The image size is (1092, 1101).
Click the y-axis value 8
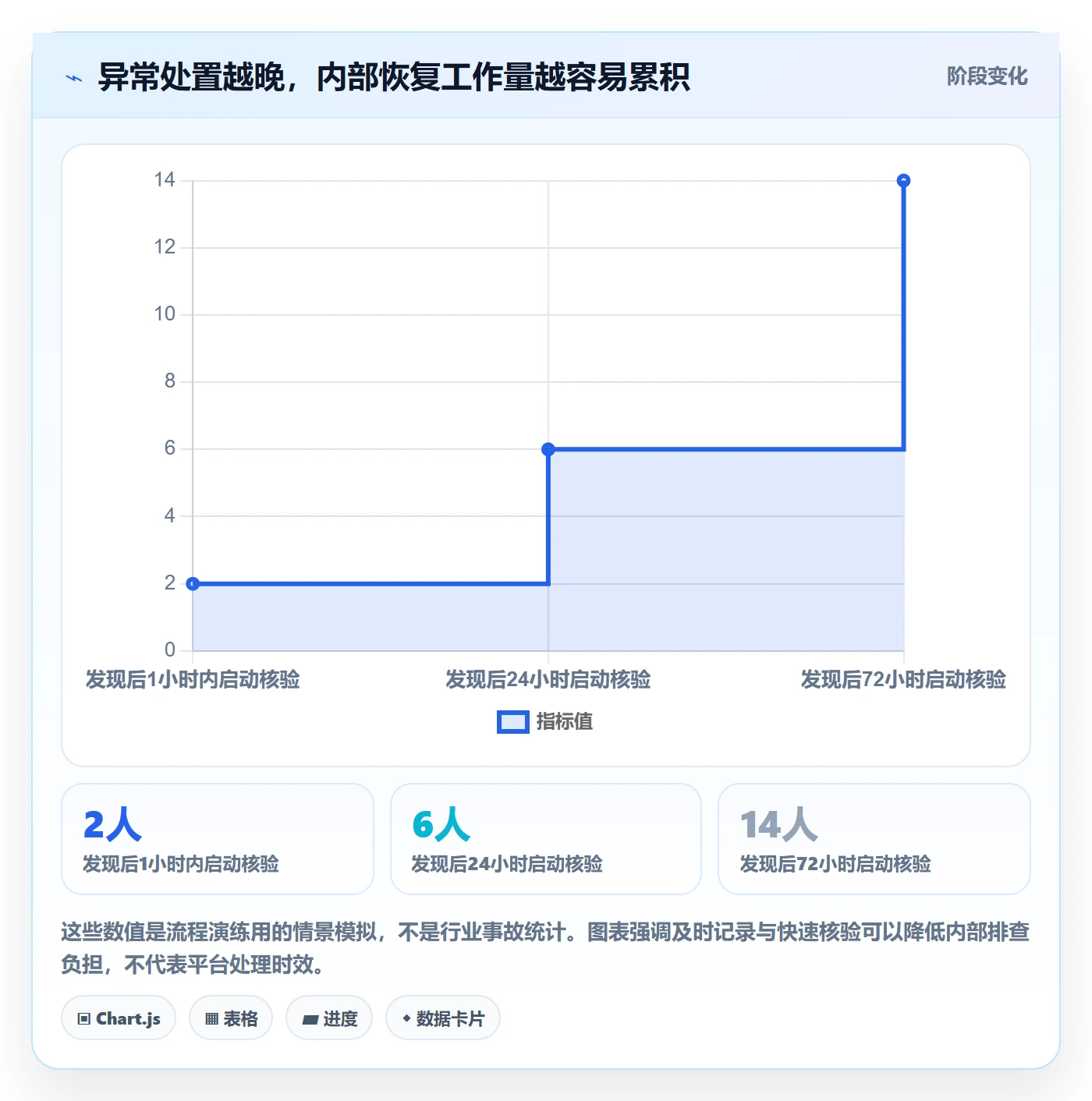coord(170,381)
